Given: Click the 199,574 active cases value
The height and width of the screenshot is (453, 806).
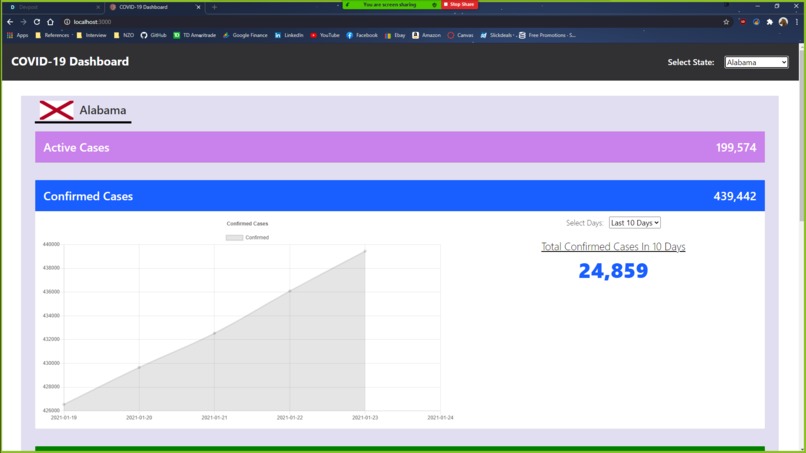Looking at the screenshot, I should (736, 148).
